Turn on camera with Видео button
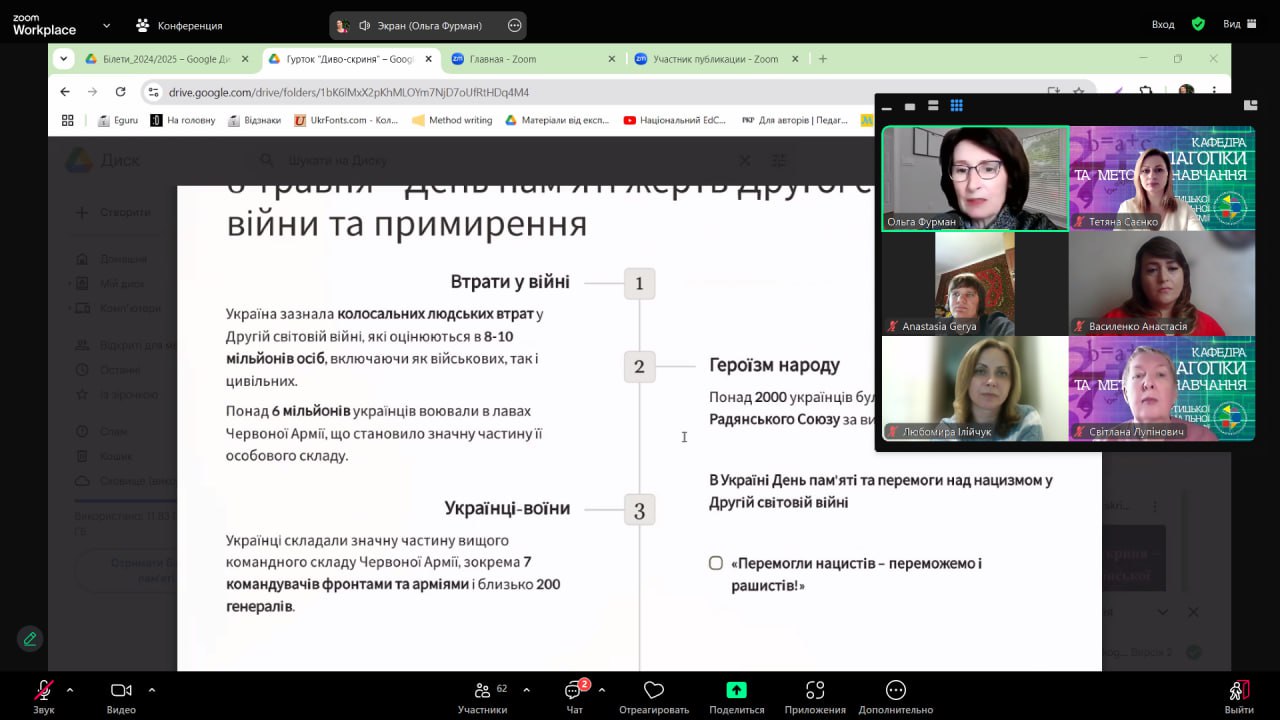Image resolution: width=1280 pixels, height=720 pixels. pyautogui.click(x=121, y=691)
